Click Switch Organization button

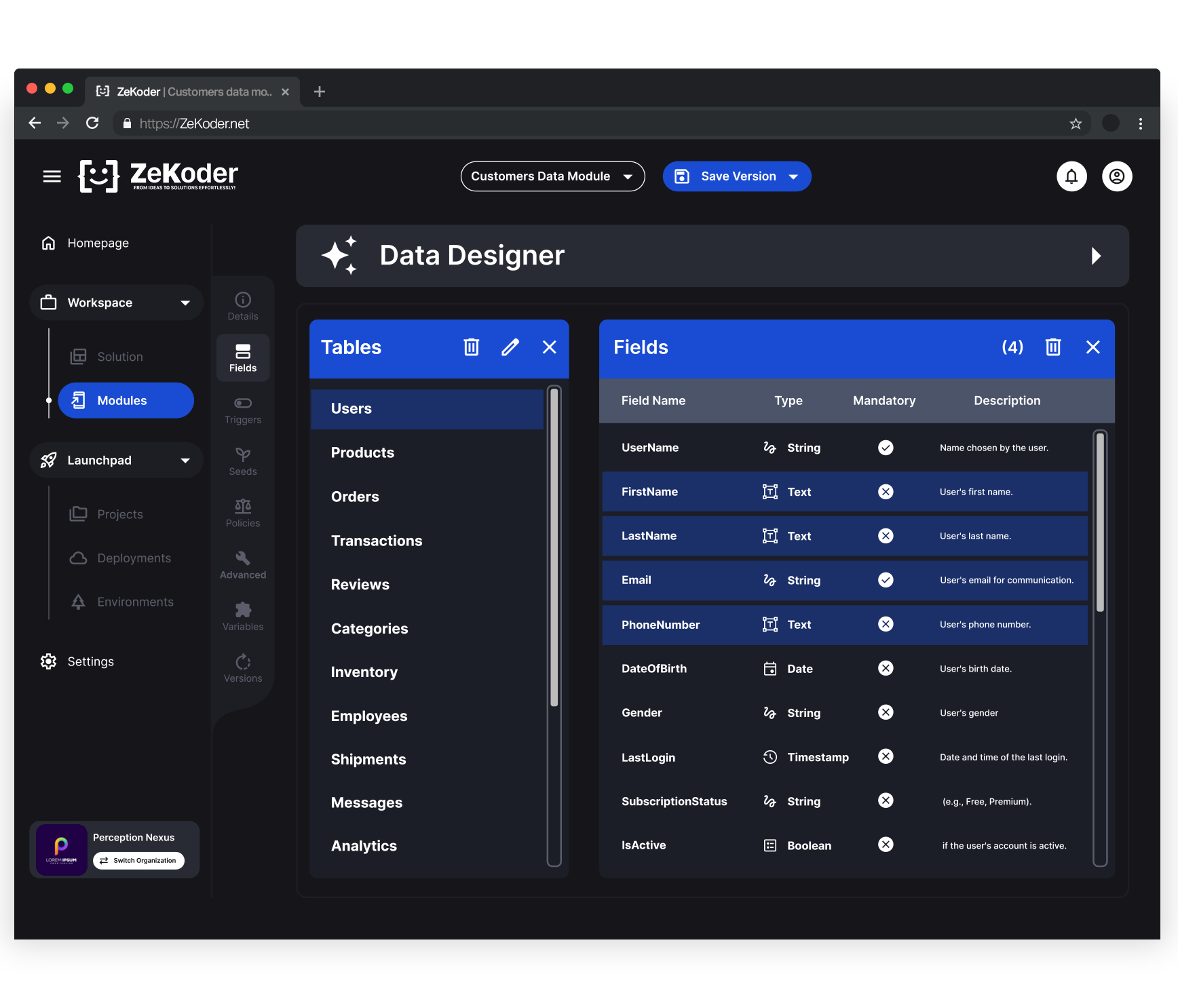pyautogui.click(x=138, y=861)
